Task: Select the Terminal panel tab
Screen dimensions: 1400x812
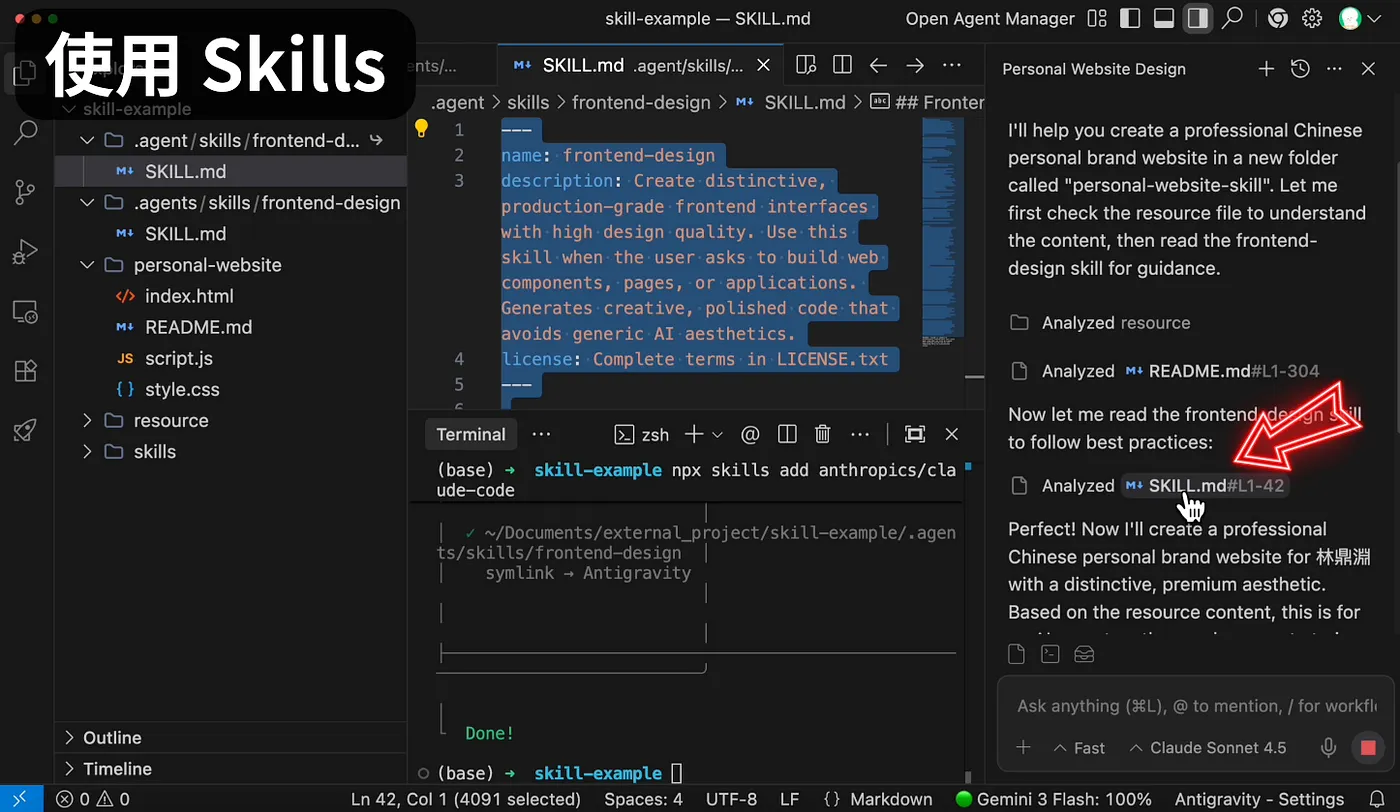Action: (471, 434)
